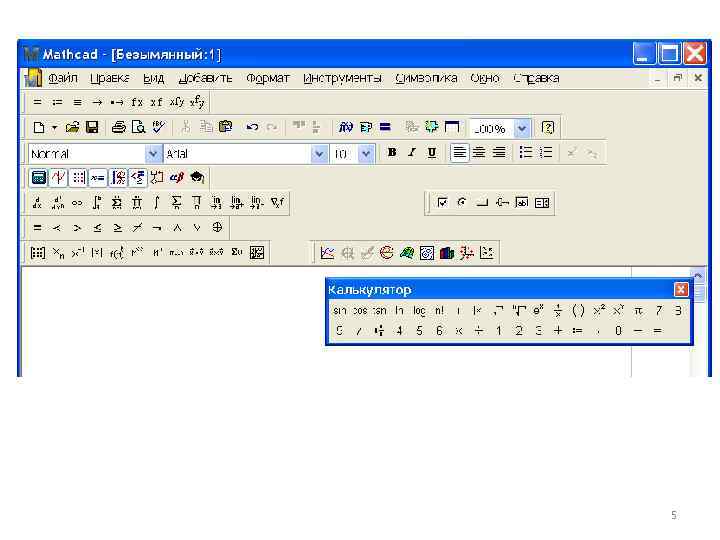Open the Вид menu

coord(153,79)
